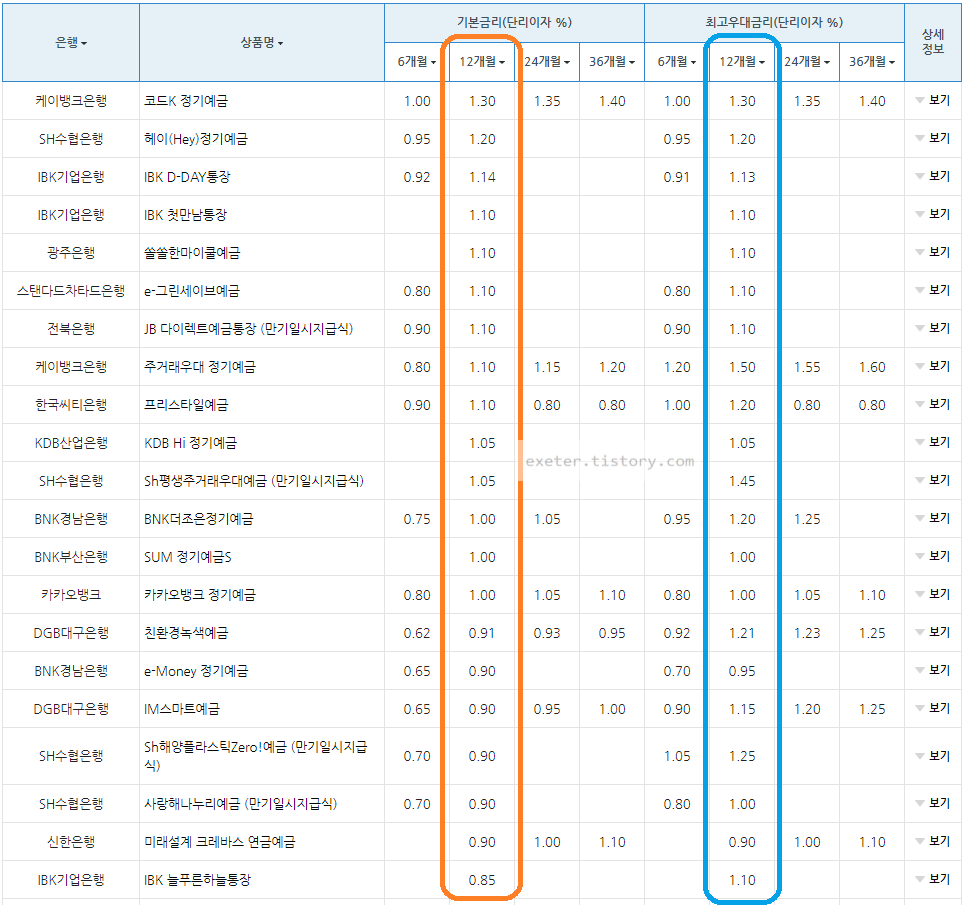Image resolution: width=967 pixels, height=905 pixels.
Task: Sort 기본금리 24개월 column
Action: tap(547, 62)
